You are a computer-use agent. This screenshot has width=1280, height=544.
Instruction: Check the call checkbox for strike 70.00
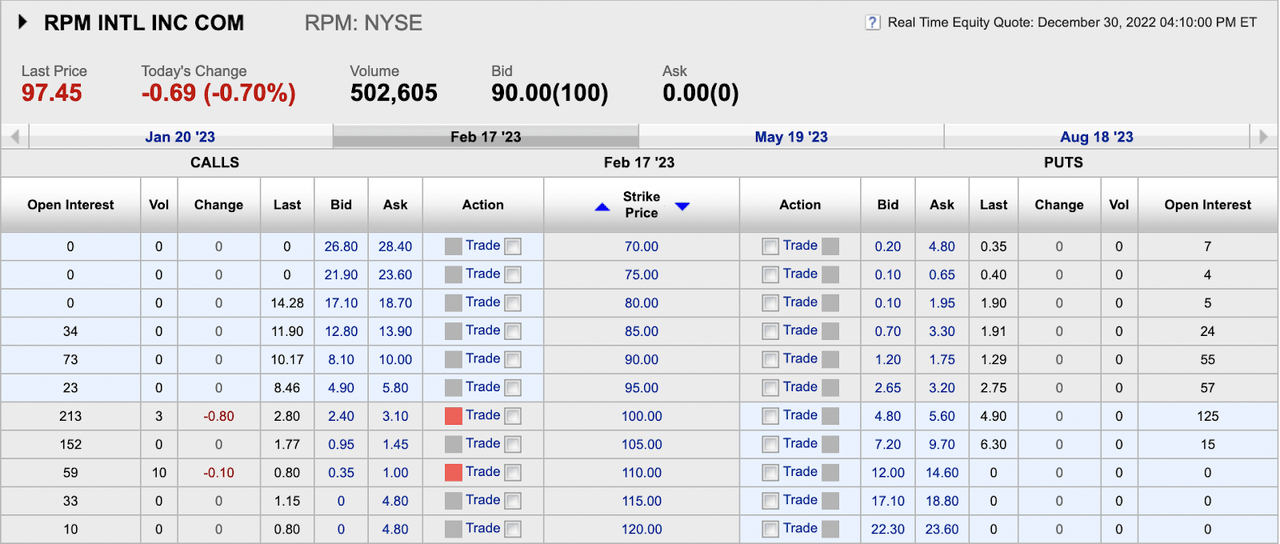(513, 247)
